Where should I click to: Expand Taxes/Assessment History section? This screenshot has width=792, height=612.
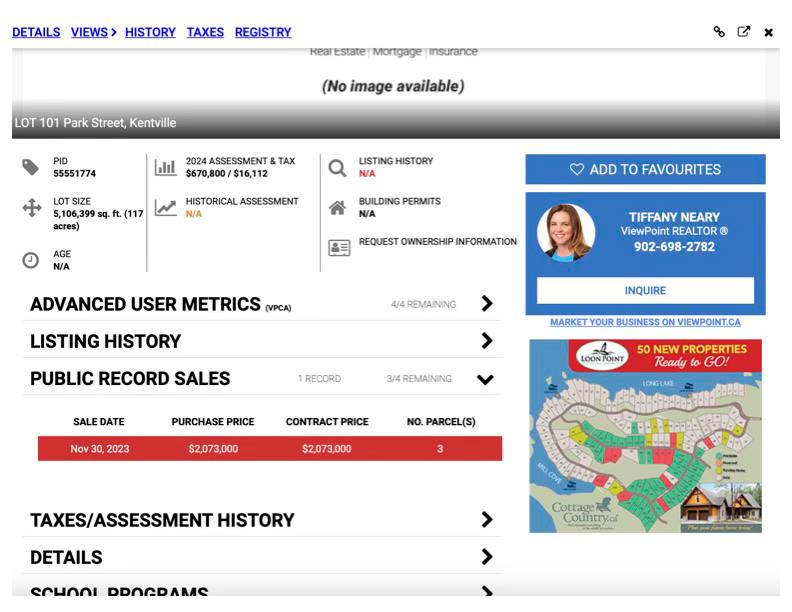click(x=262, y=520)
